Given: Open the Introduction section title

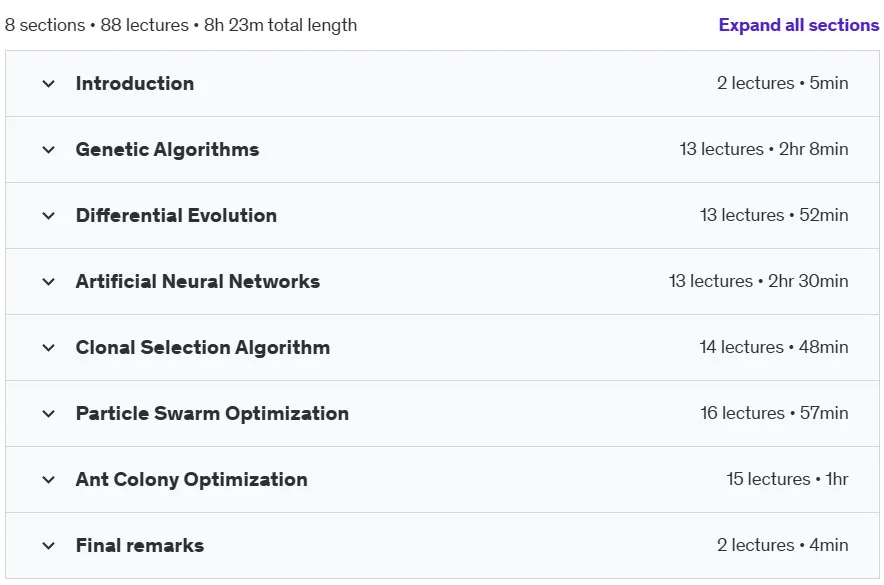Looking at the screenshot, I should [135, 83].
